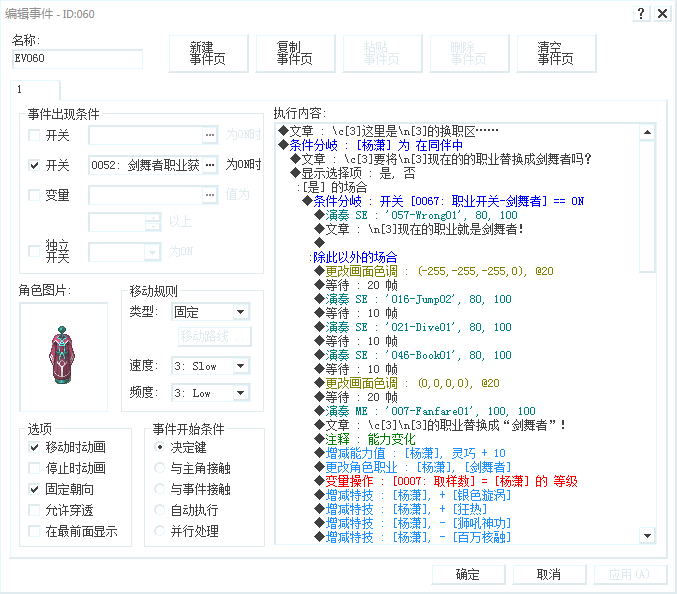This screenshot has height=594, width=677.
Task: Open the 频度 Low frequency dropdown
Action: click(x=241, y=393)
